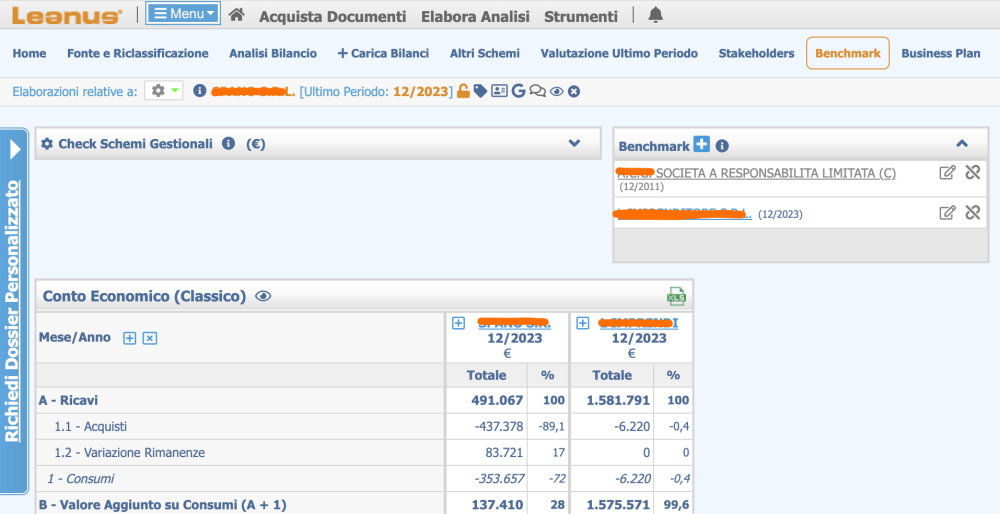Unlink the 12/2023 benchmark company
1000x514 pixels.
click(973, 213)
